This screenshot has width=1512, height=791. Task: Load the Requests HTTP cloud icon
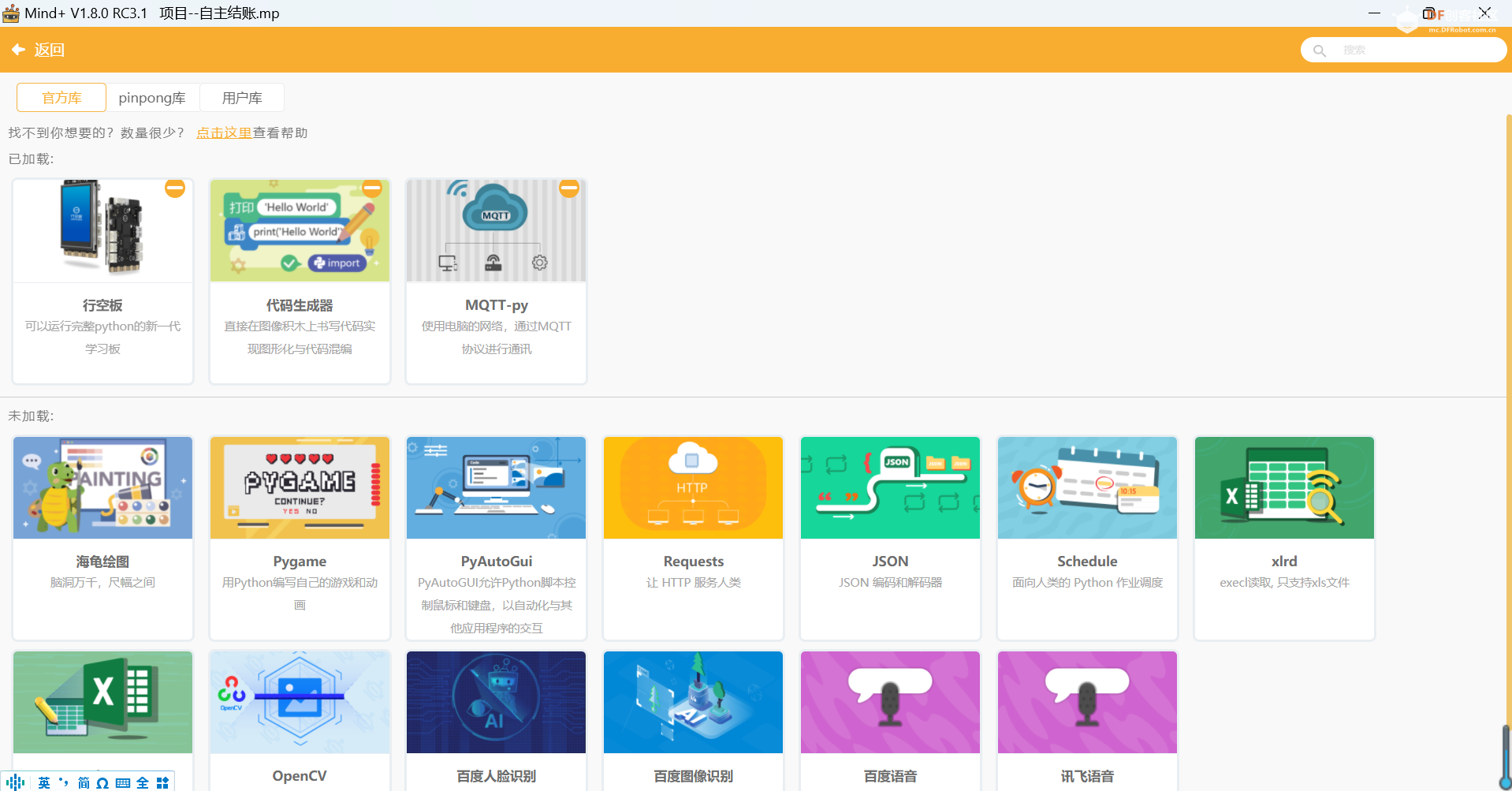pyautogui.click(x=693, y=487)
